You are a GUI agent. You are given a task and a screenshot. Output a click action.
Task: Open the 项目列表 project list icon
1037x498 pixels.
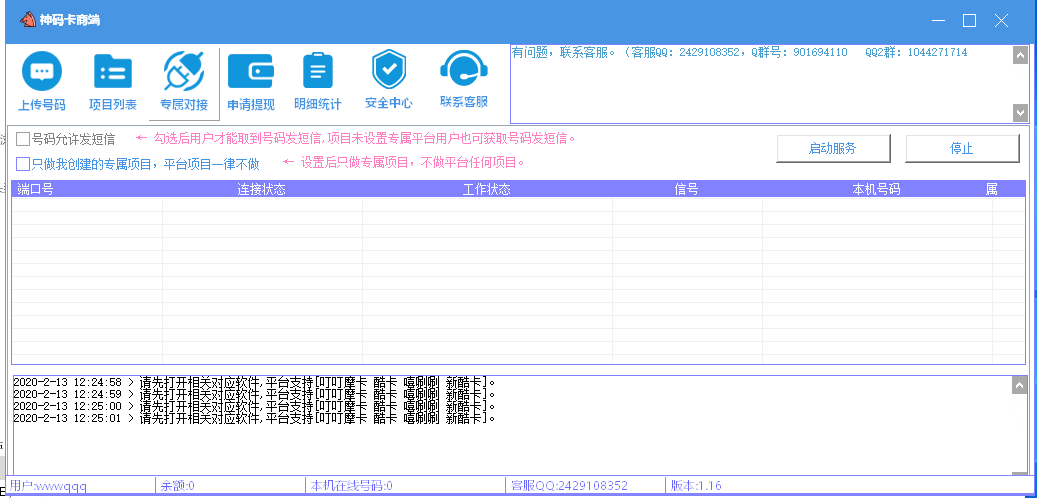tap(113, 72)
